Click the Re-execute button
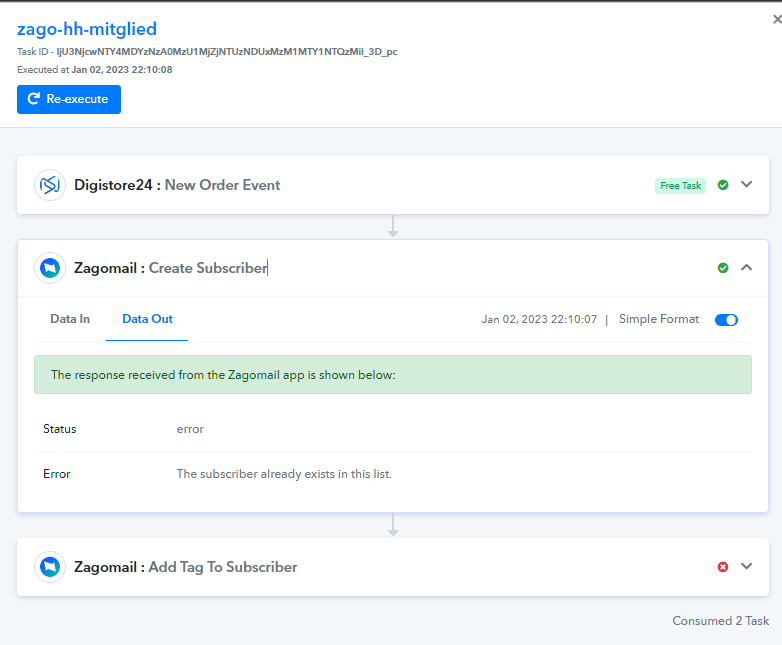 coord(69,99)
